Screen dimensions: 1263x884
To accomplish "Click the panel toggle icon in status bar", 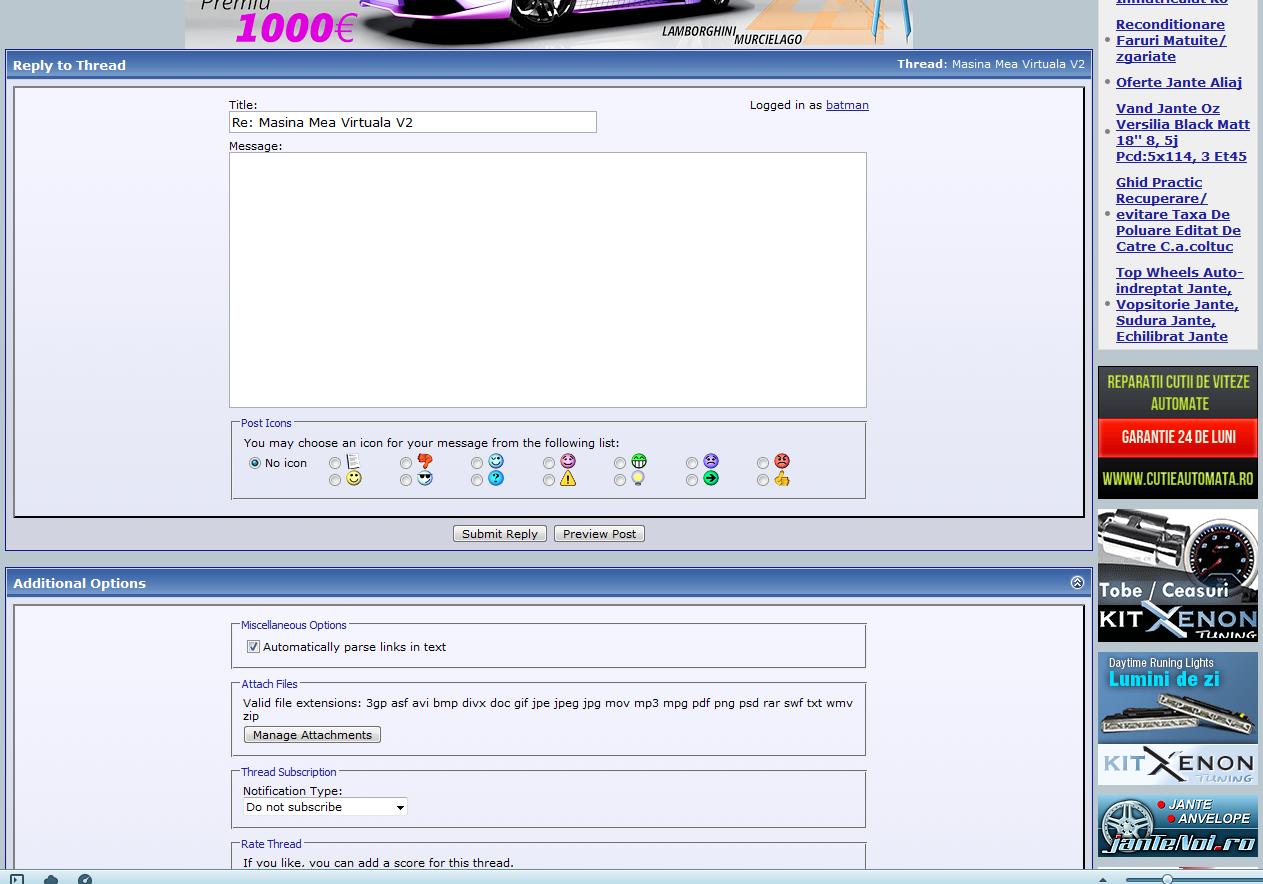I will tap(17, 879).
